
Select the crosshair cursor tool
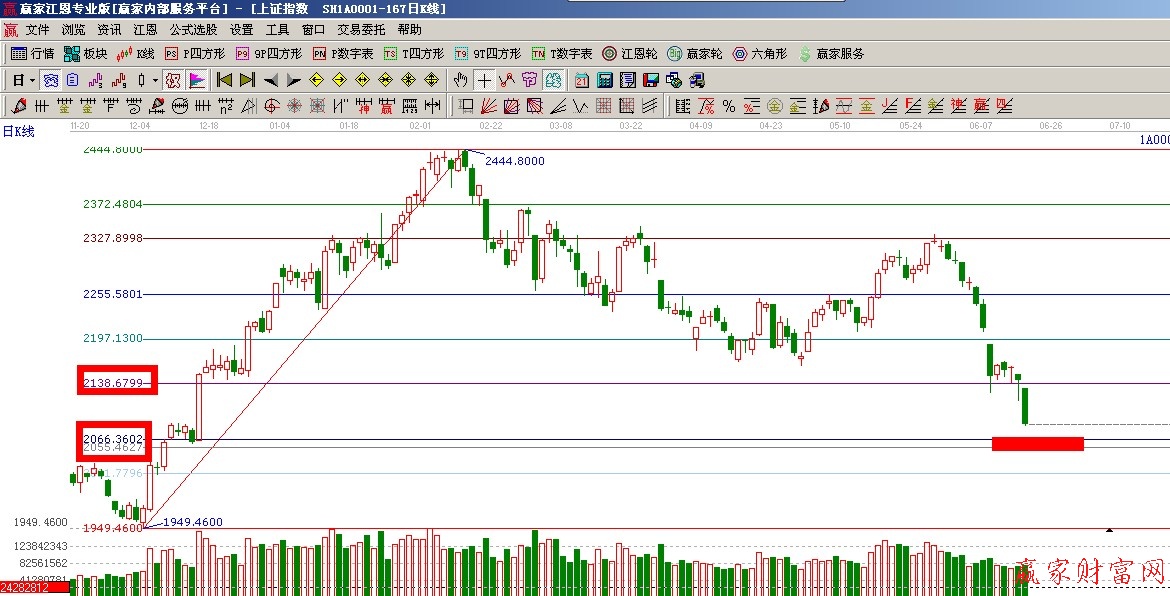coord(484,80)
